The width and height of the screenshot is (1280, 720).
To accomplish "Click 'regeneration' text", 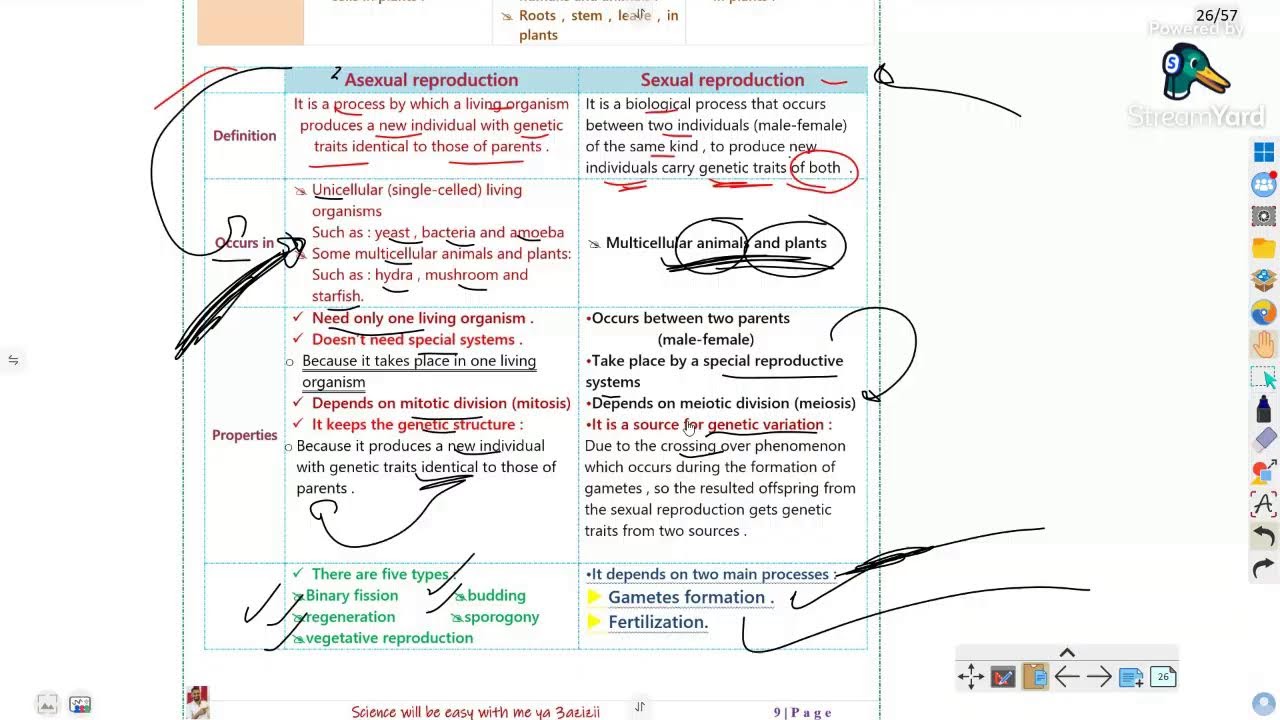I will point(350,617).
